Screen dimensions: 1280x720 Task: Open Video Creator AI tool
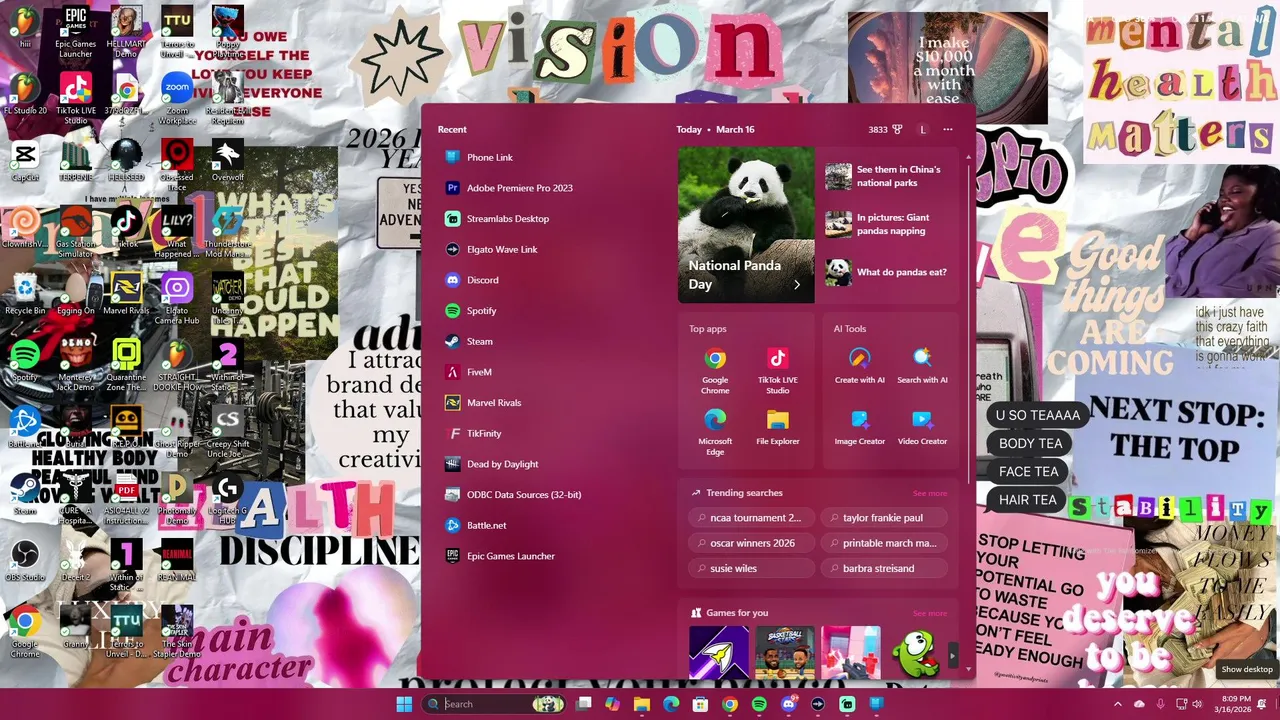(x=922, y=426)
